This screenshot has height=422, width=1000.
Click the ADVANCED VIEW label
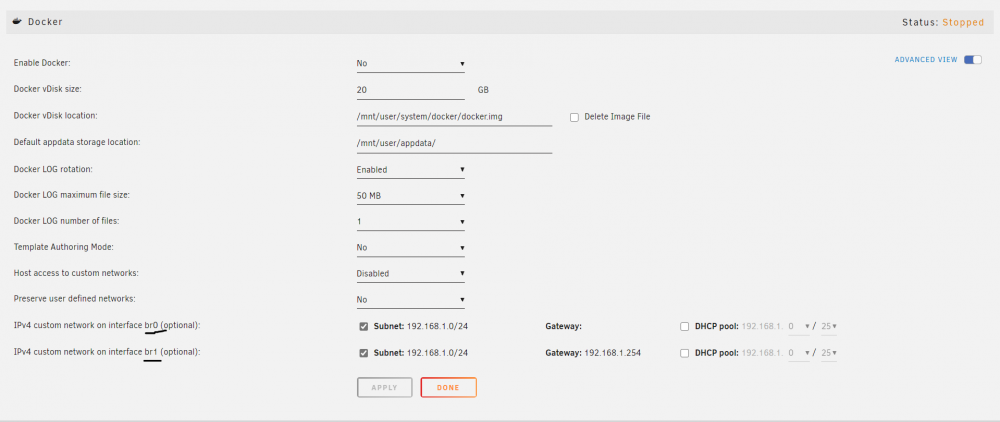tap(925, 60)
